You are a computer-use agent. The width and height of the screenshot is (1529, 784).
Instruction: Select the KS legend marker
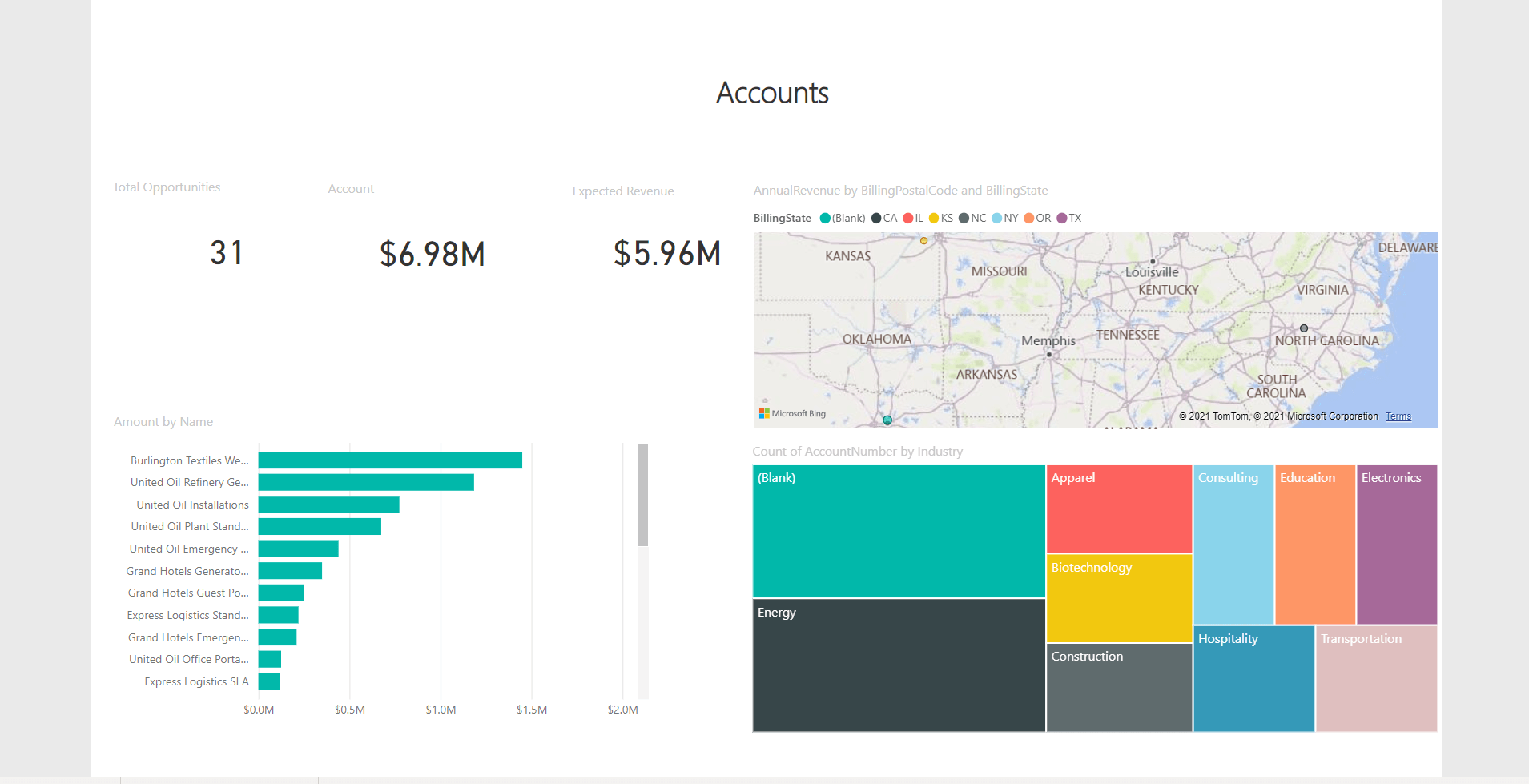click(934, 218)
